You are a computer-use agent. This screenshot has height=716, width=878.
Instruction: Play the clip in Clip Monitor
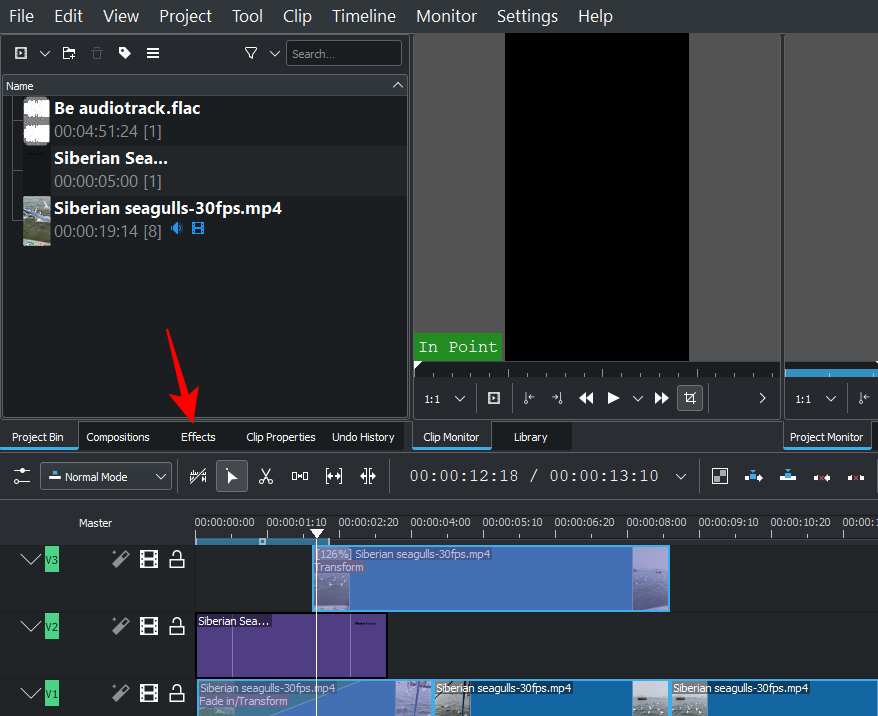614,398
